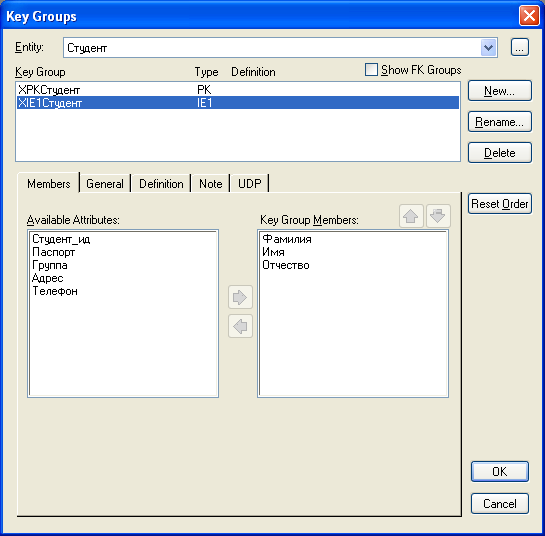Enable Show FK Groups checkbox
Screen dimensions: 545x536
tap(371, 69)
